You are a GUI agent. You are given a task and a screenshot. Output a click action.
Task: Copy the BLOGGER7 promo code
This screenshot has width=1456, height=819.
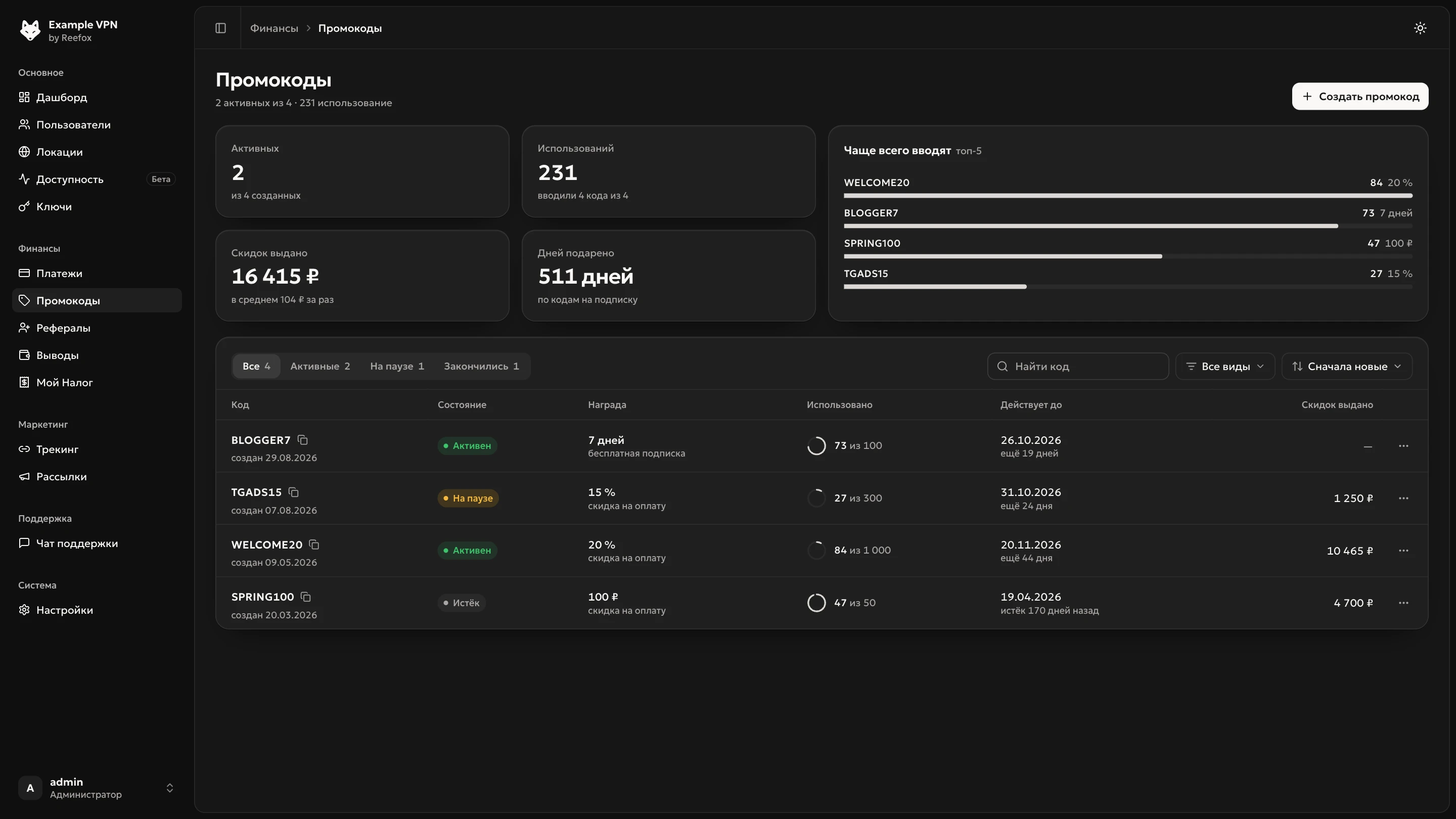[302, 440]
